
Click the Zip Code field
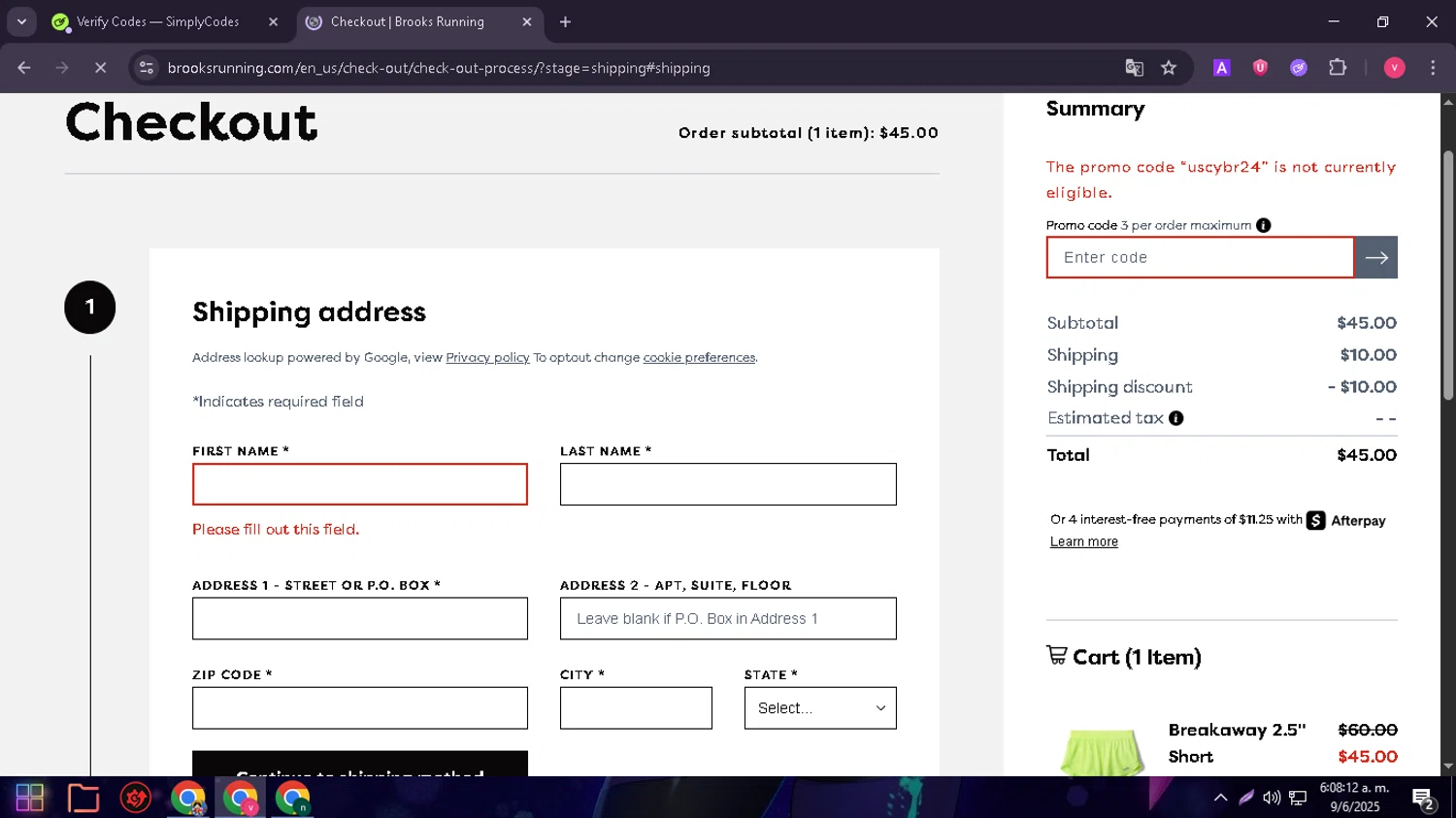click(x=360, y=708)
